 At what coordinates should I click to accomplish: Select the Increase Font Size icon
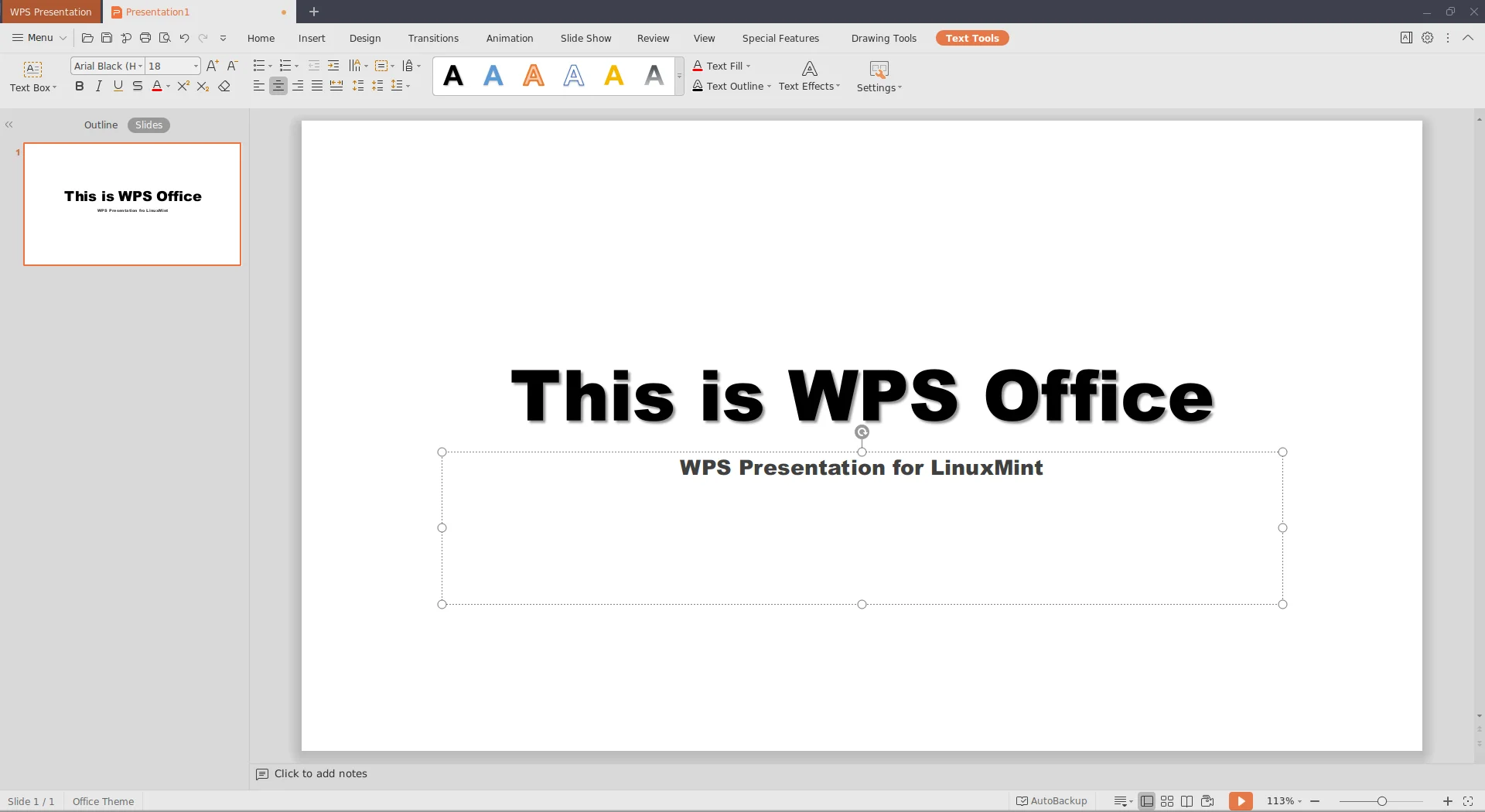[x=213, y=66]
